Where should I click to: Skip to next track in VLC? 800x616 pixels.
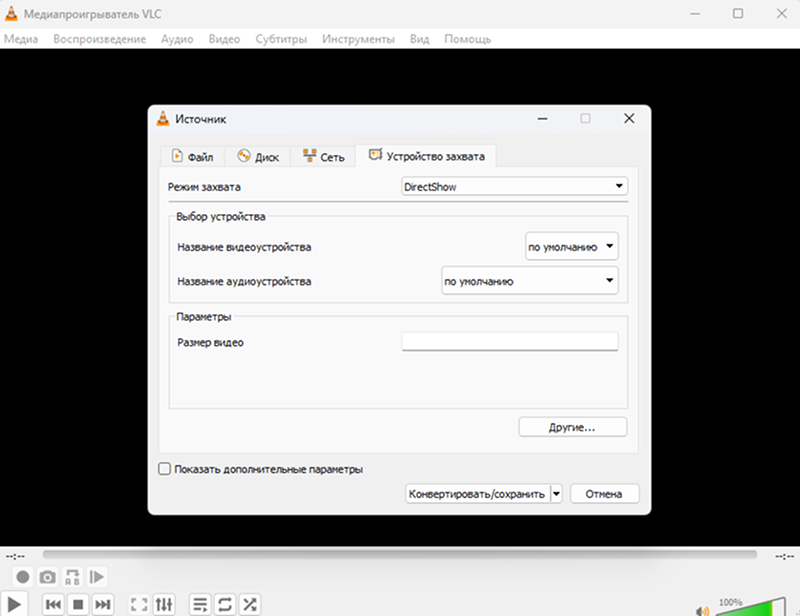point(103,605)
